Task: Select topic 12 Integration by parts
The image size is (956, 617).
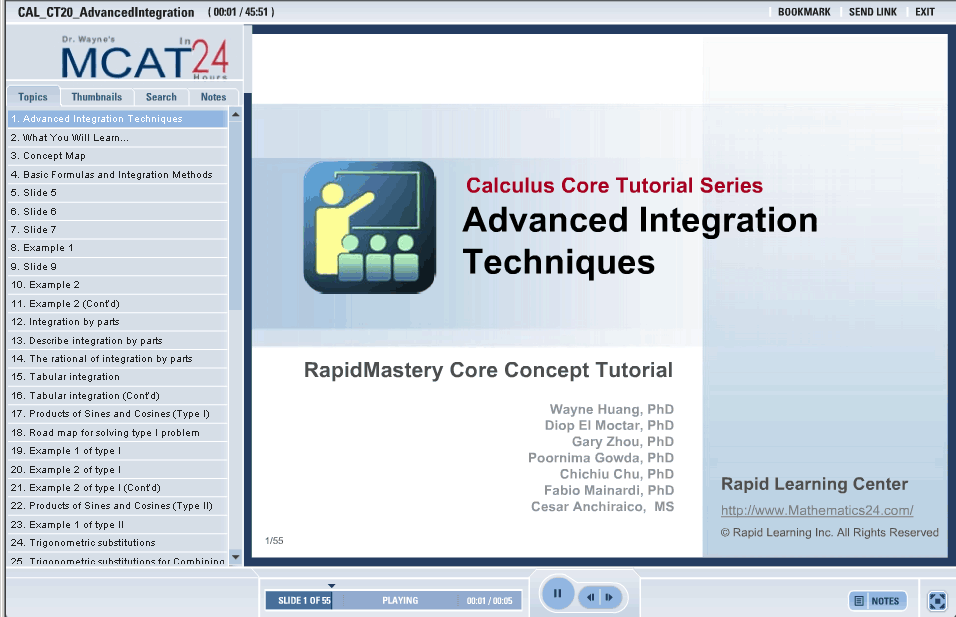Action: 65,322
